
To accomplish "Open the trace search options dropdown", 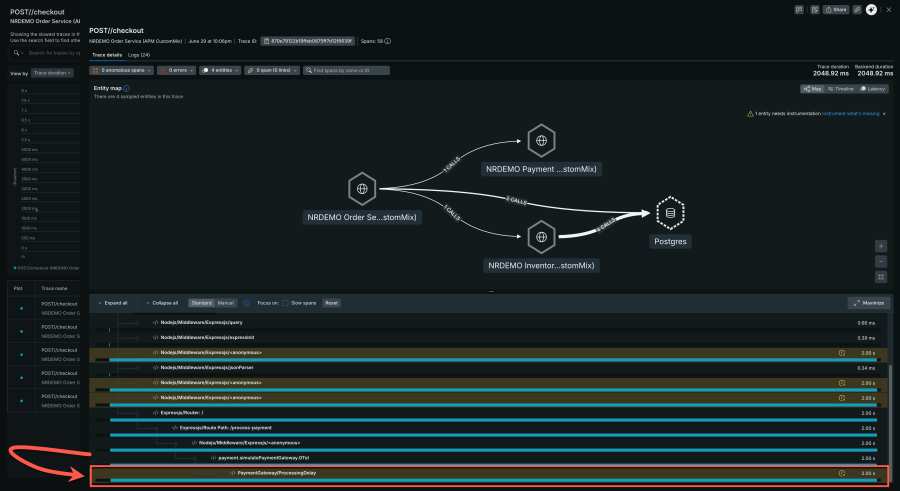I will (x=18, y=53).
